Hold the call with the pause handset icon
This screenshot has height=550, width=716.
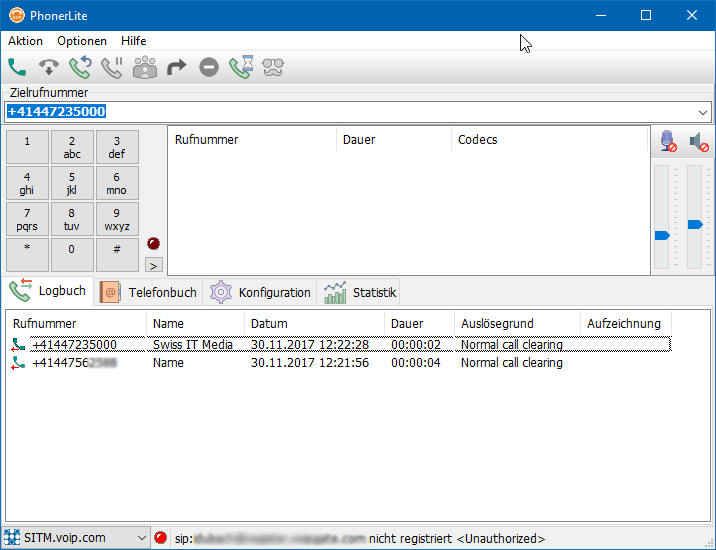(x=112, y=67)
